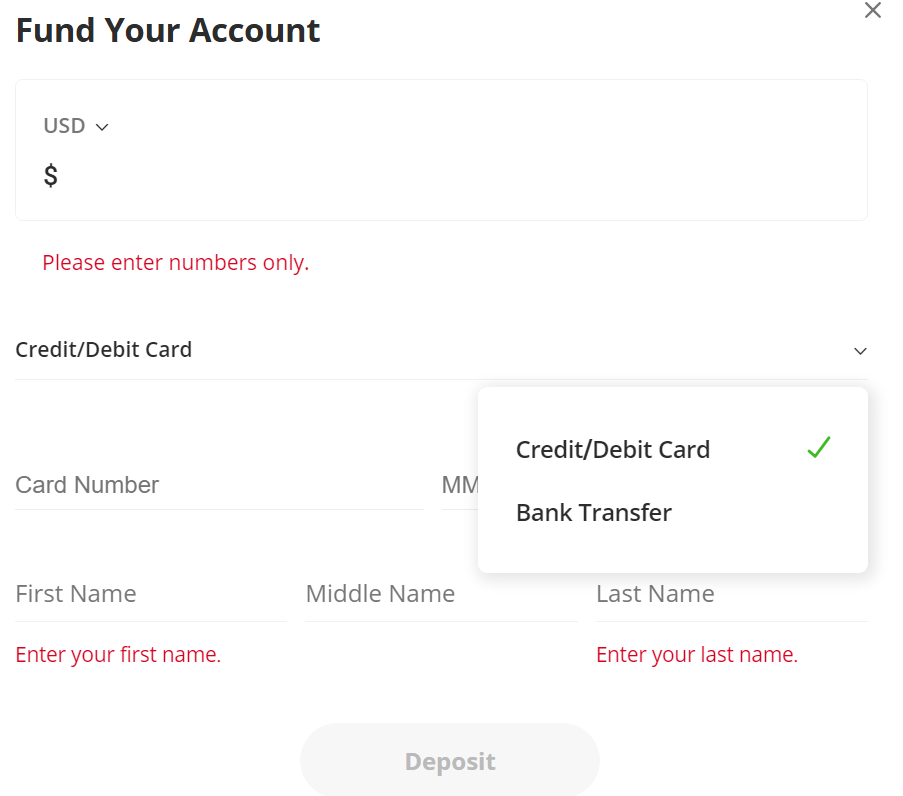Image resolution: width=903 pixels, height=796 pixels.
Task: Click the 'Enter your first name' error
Action: 118,655
